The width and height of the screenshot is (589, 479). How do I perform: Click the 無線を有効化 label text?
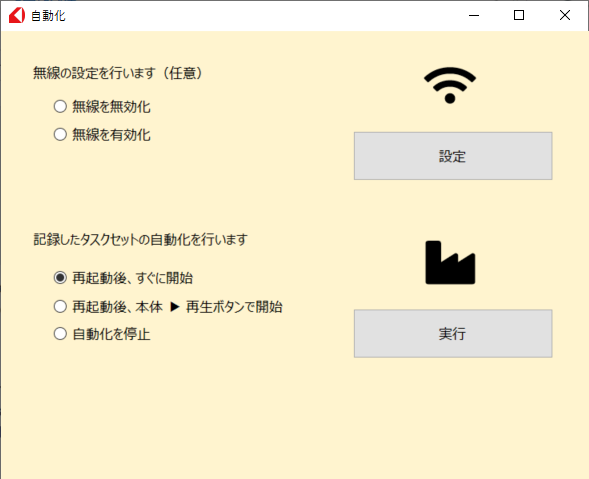tap(112, 135)
